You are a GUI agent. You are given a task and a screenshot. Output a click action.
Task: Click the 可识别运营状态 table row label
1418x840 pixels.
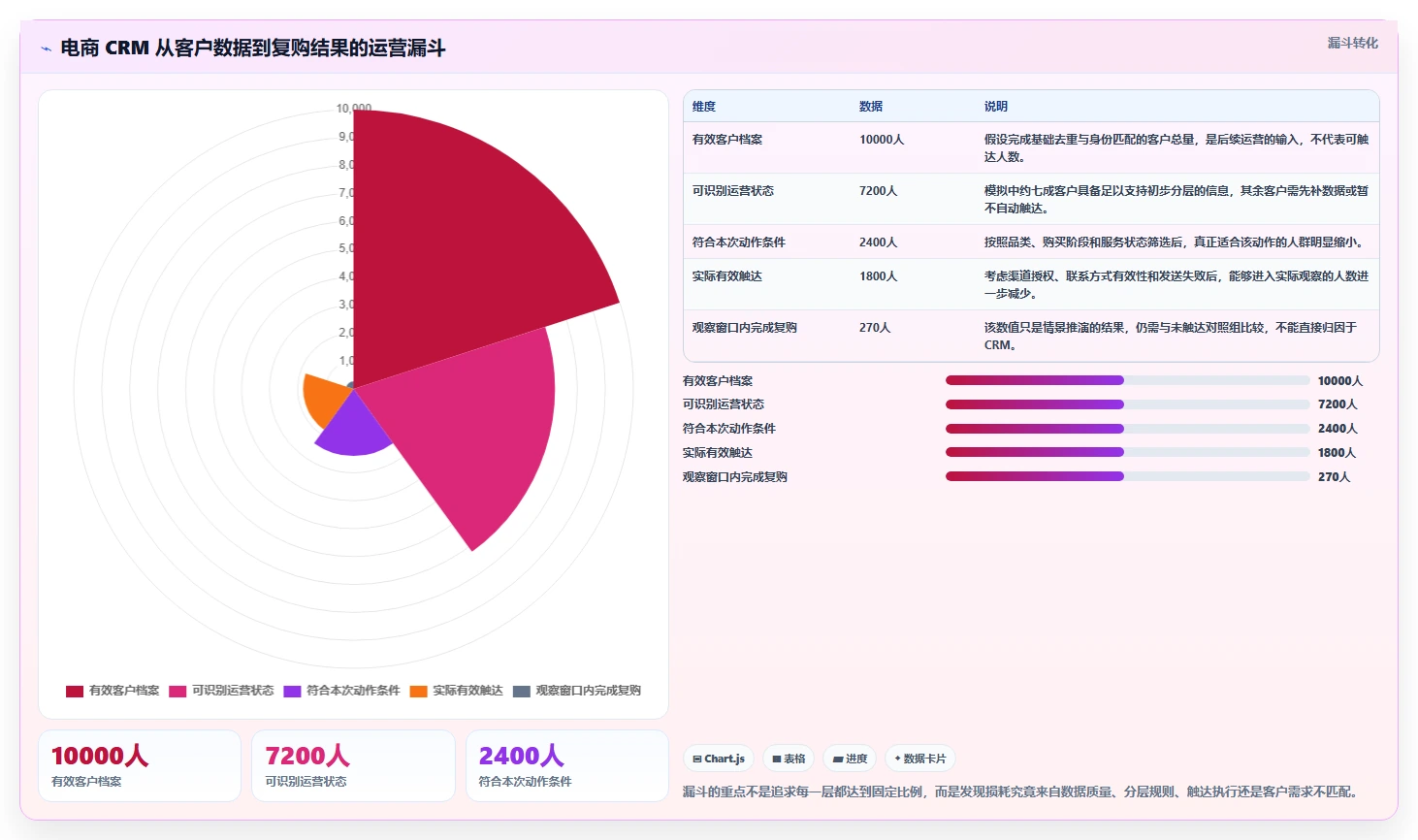tap(733, 191)
